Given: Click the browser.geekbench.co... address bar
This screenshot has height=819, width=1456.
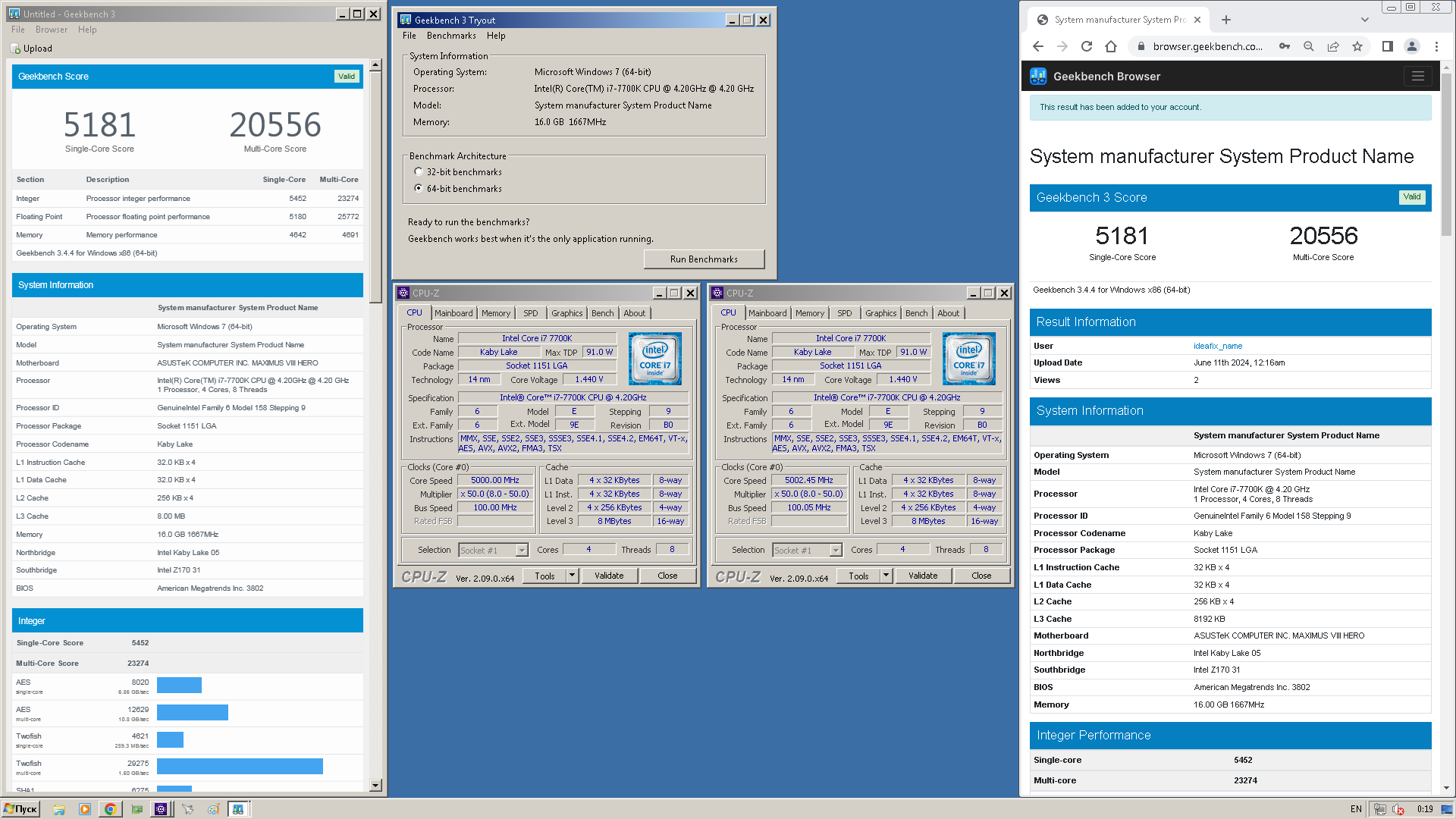Looking at the screenshot, I should (x=1207, y=46).
